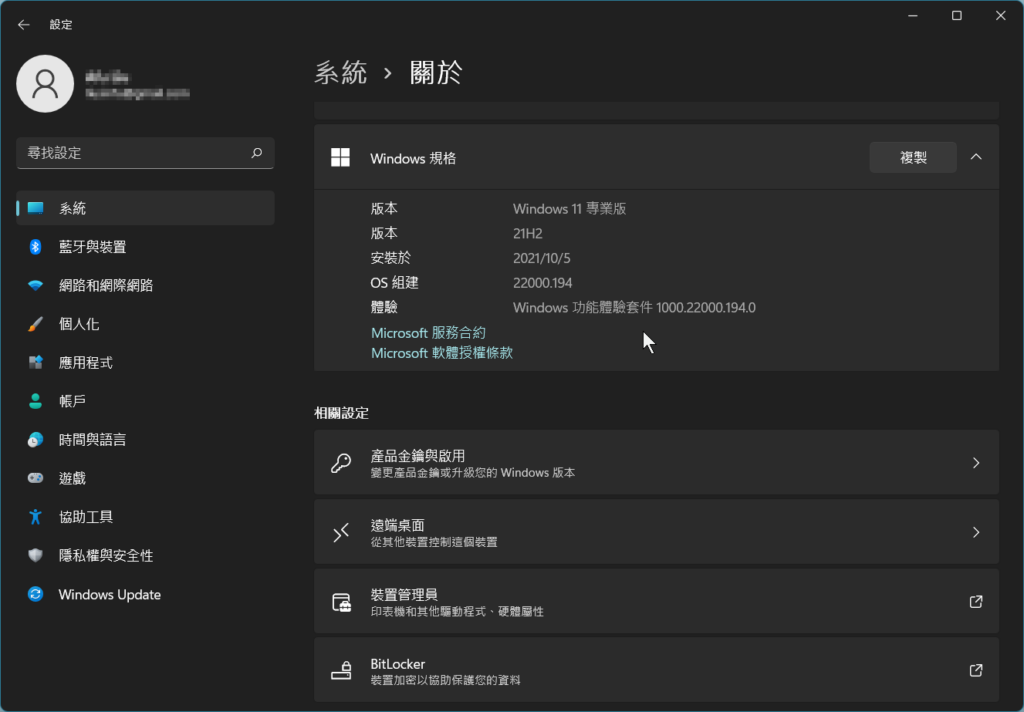The width and height of the screenshot is (1024, 712).
Task: Open Microsoft 服務合約 link
Action: tap(428, 332)
